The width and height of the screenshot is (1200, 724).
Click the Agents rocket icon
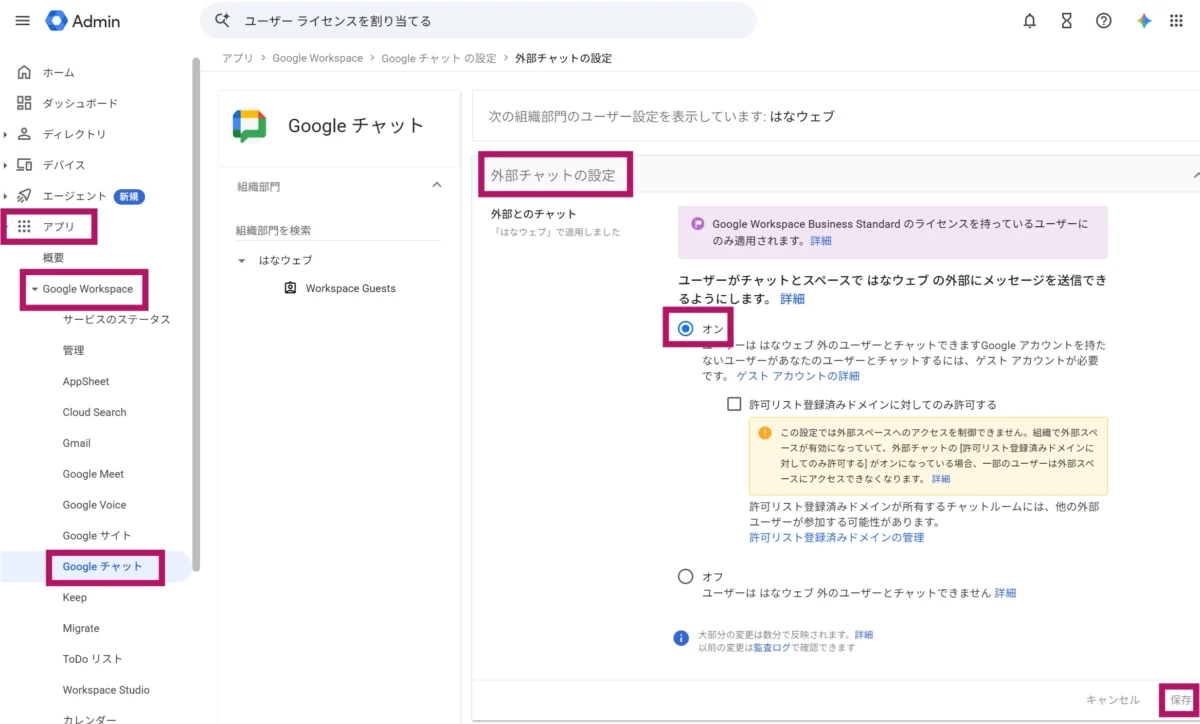tap(25, 196)
